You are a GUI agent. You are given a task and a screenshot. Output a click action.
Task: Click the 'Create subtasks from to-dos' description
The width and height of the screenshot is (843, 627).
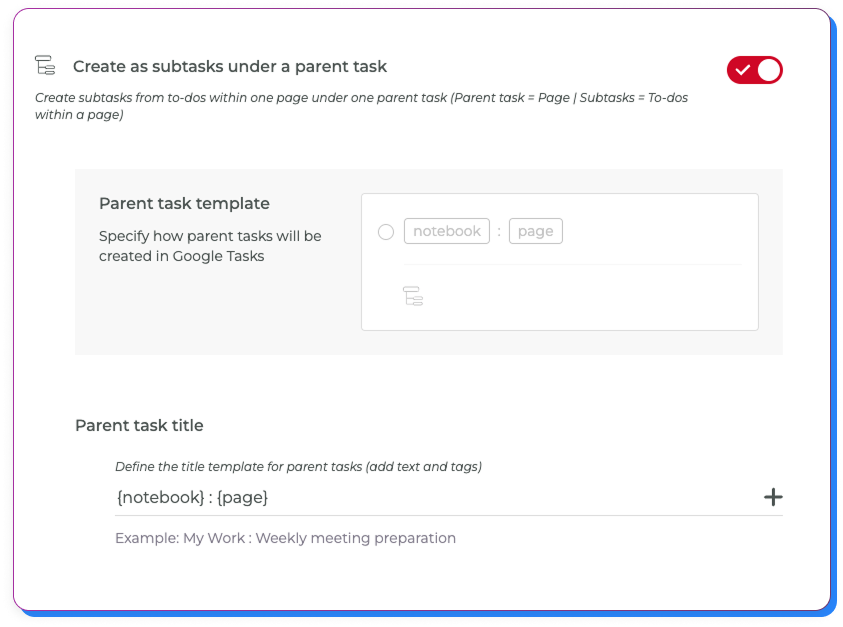361,106
